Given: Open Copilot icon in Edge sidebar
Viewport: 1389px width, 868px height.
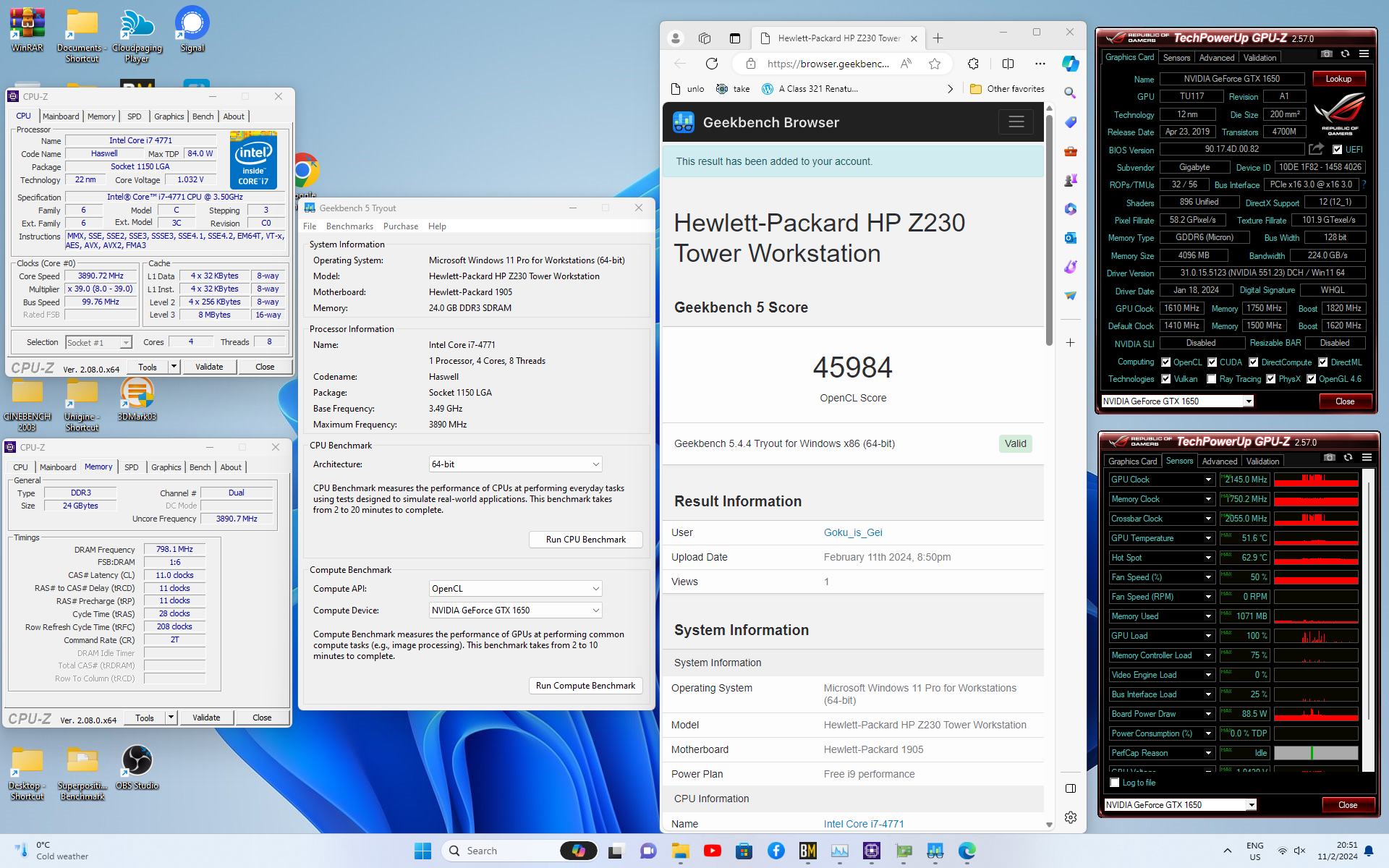Looking at the screenshot, I should point(1071,64).
